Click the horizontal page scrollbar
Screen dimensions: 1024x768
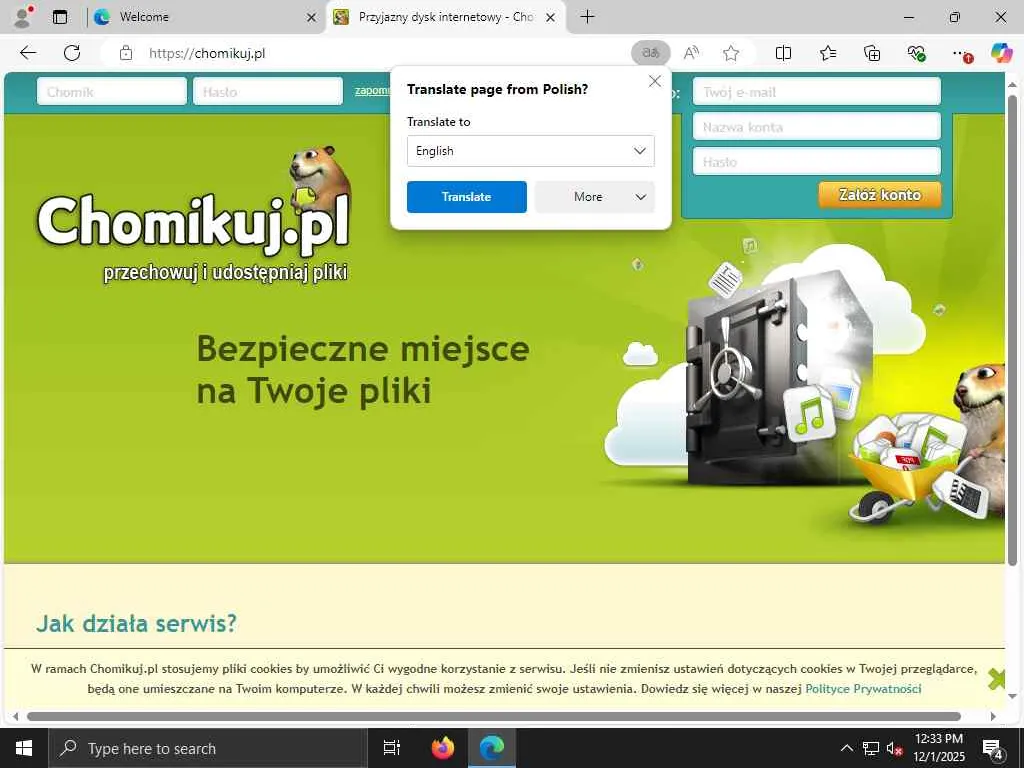[493, 716]
